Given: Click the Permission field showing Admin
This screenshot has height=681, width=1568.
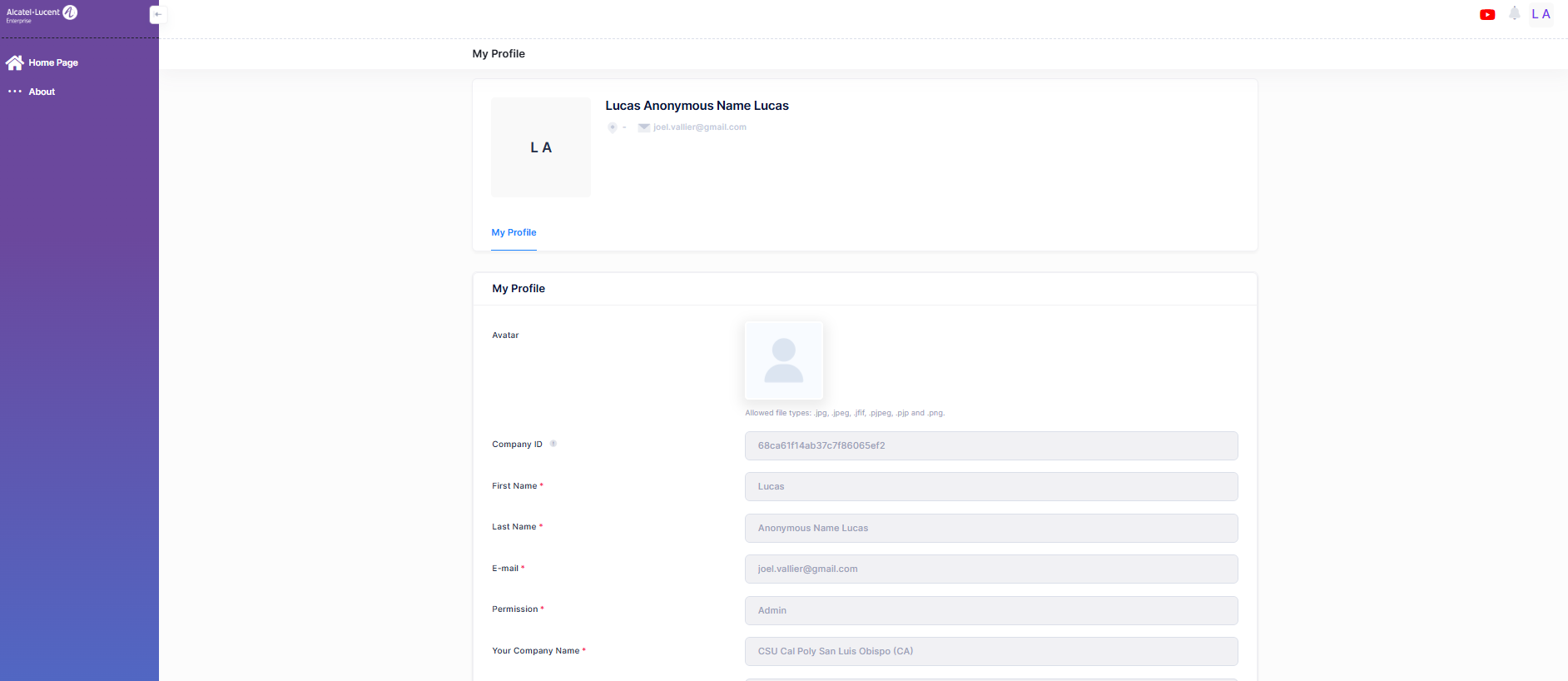Looking at the screenshot, I should [x=990, y=610].
